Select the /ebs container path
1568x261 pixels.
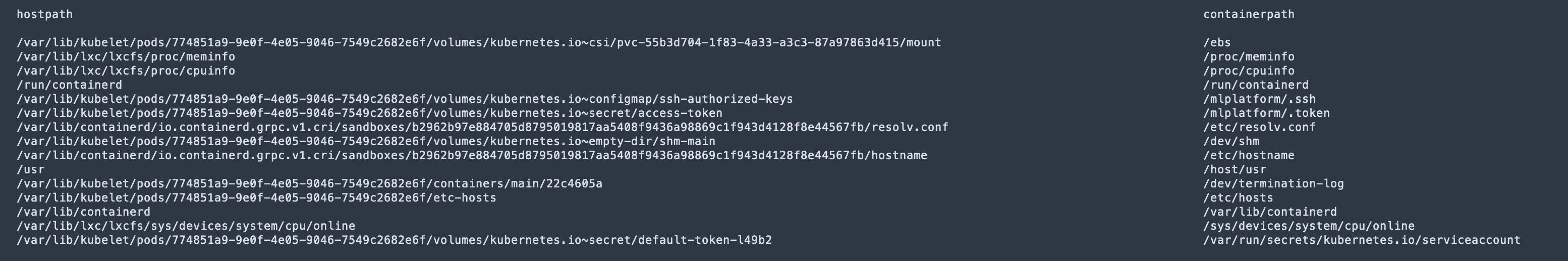tap(1217, 43)
